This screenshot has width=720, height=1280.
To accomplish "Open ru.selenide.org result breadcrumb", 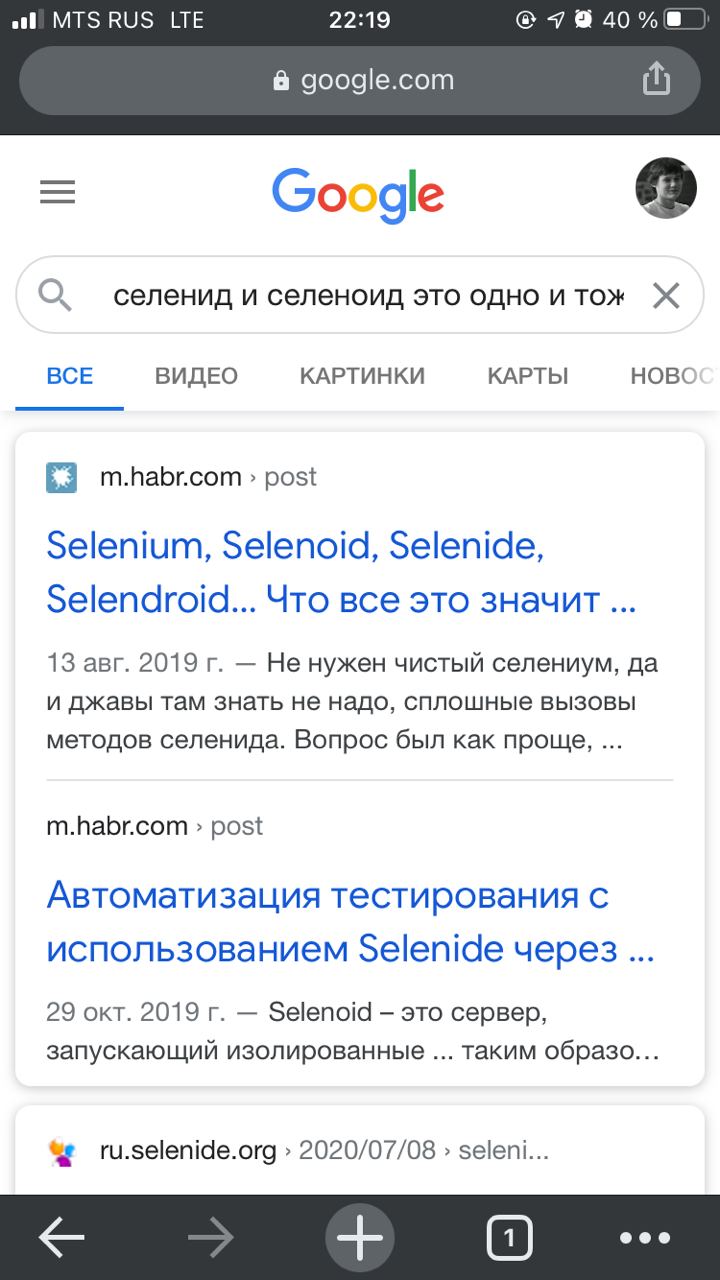I will click(x=324, y=1151).
